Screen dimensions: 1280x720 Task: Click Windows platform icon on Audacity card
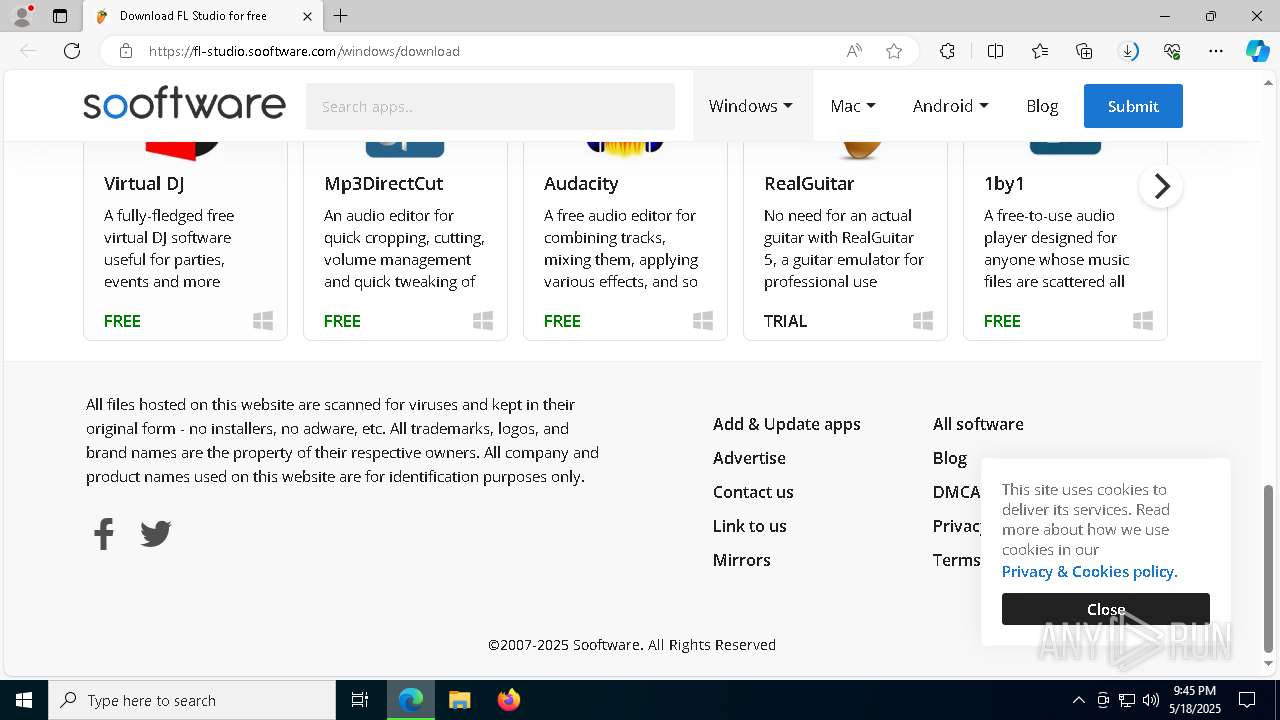(x=703, y=321)
